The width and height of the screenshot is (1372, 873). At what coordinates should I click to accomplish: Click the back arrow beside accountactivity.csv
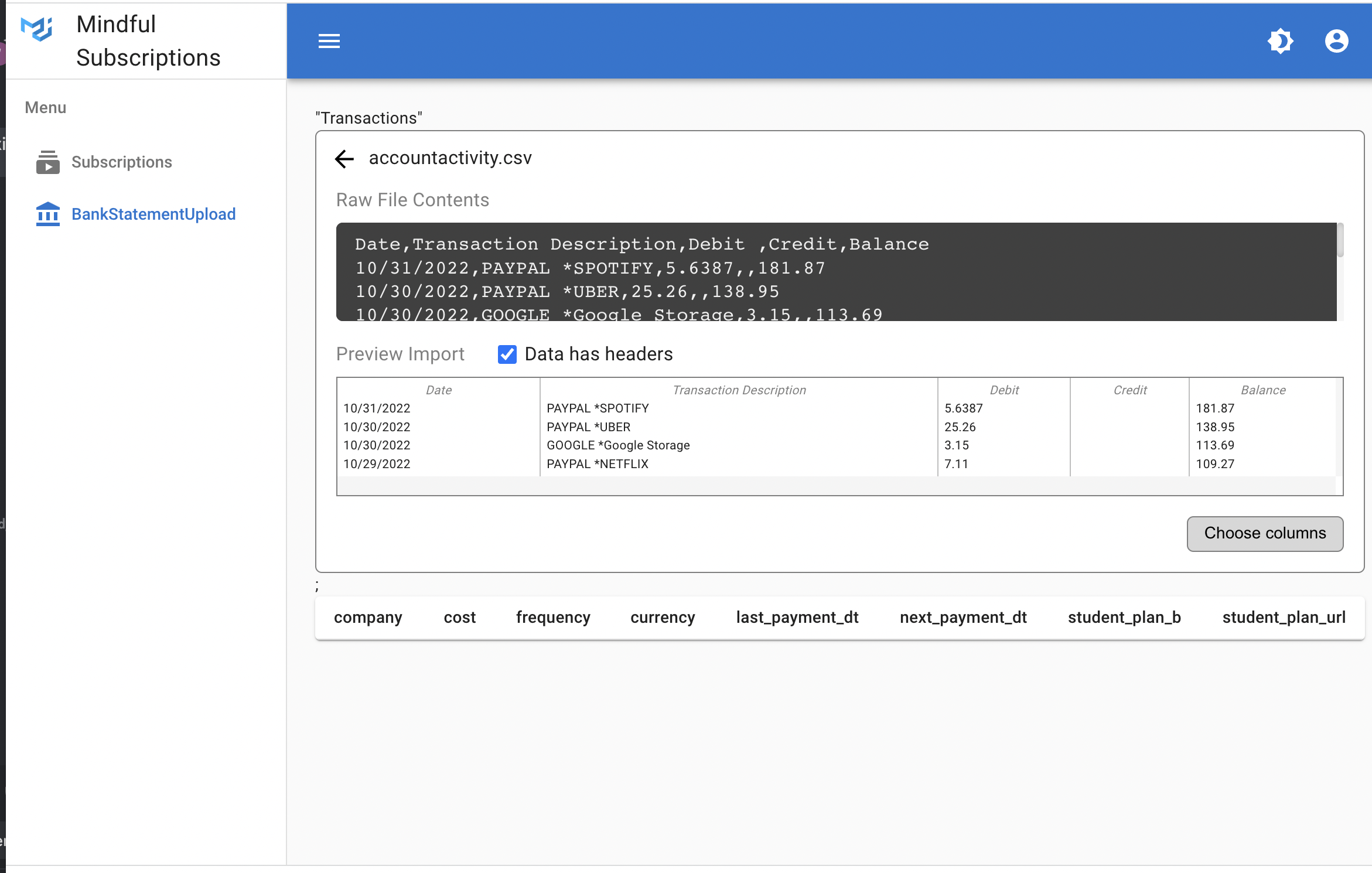click(344, 159)
